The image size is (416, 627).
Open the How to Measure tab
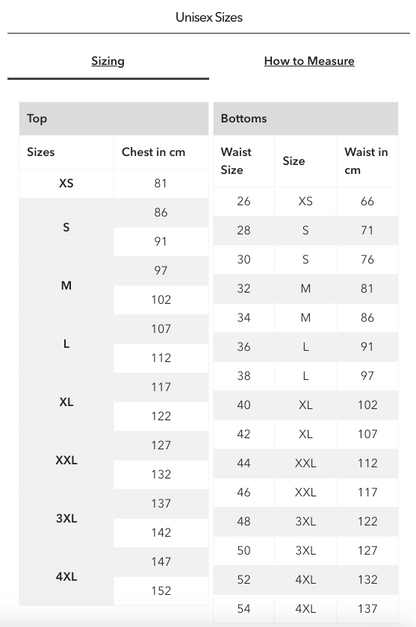point(309,61)
